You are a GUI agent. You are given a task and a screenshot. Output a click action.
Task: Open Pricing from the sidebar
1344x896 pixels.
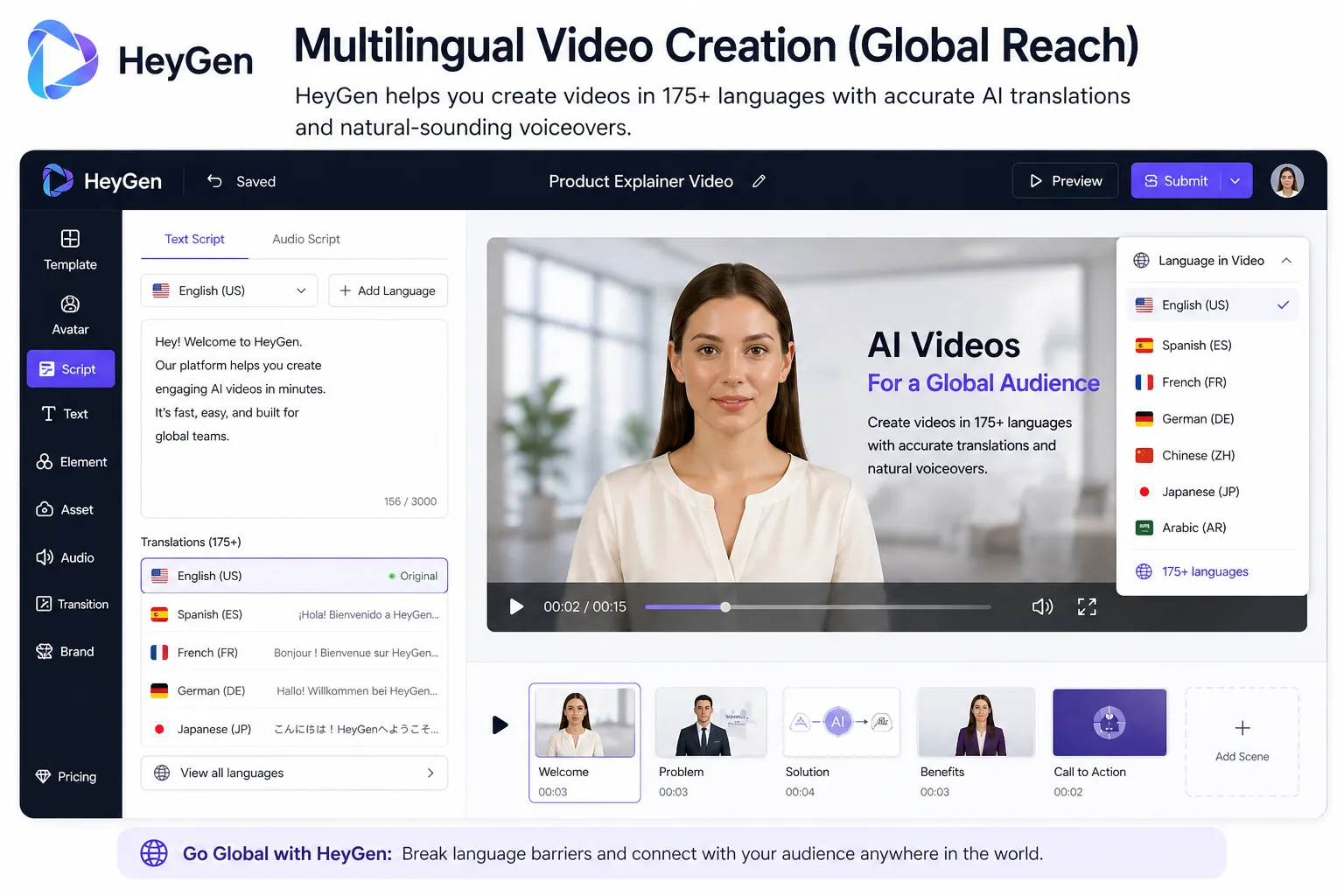66,777
